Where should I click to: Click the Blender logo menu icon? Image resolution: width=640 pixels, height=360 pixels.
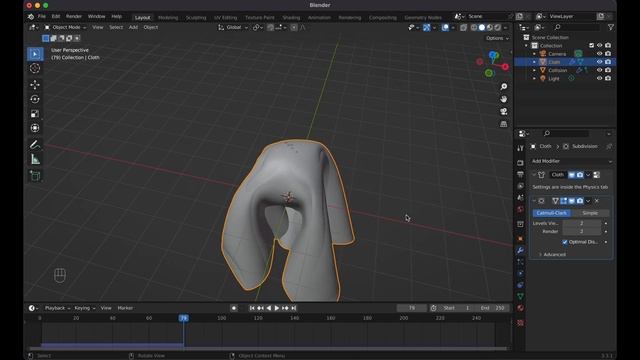click(31, 17)
